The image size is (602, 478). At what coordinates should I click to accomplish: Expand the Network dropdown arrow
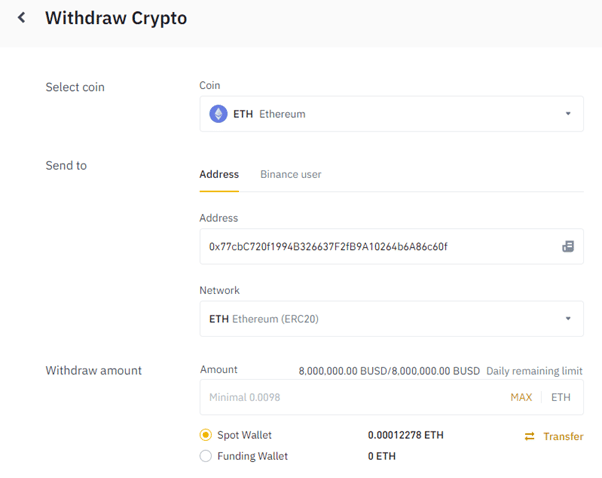point(568,318)
